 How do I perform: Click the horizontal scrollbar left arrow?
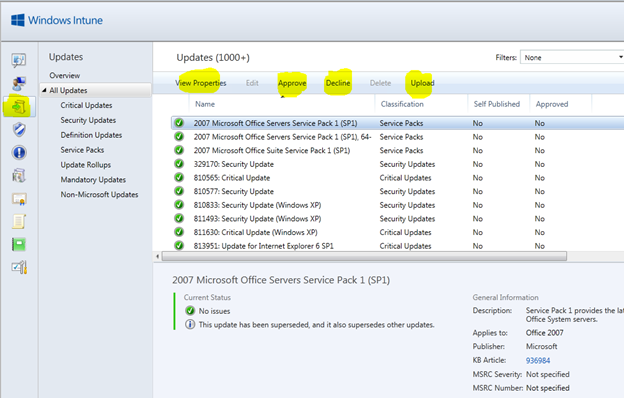[158, 256]
